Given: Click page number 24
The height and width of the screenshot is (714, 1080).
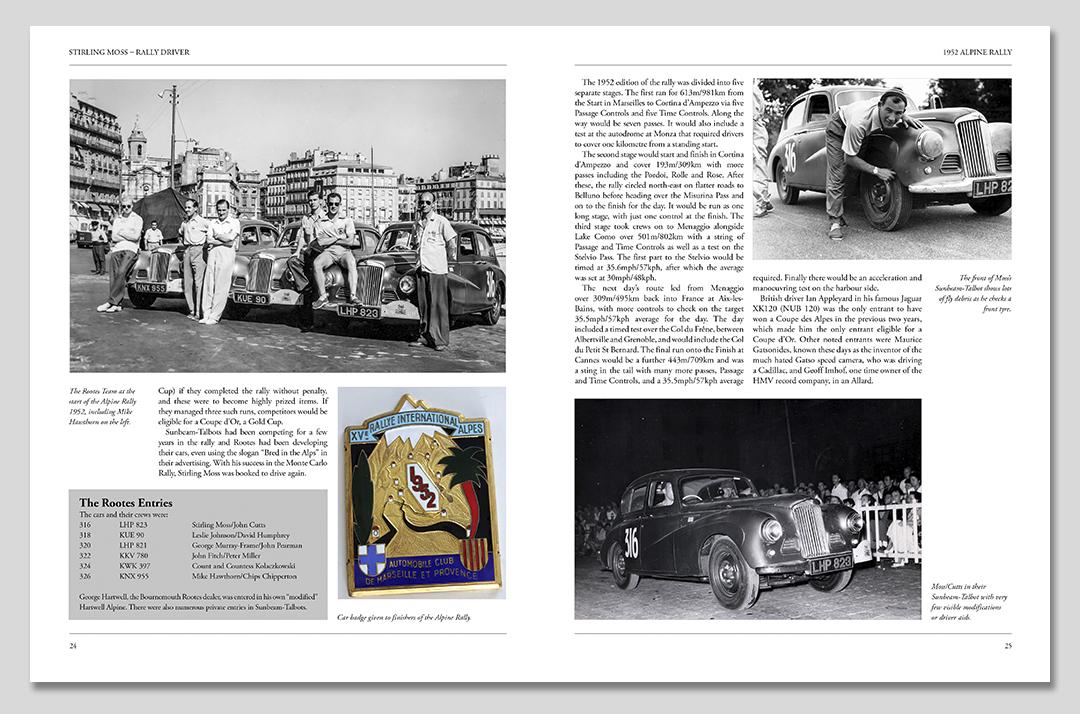Looking at the screenshot, I should click(x=73, y=646).
